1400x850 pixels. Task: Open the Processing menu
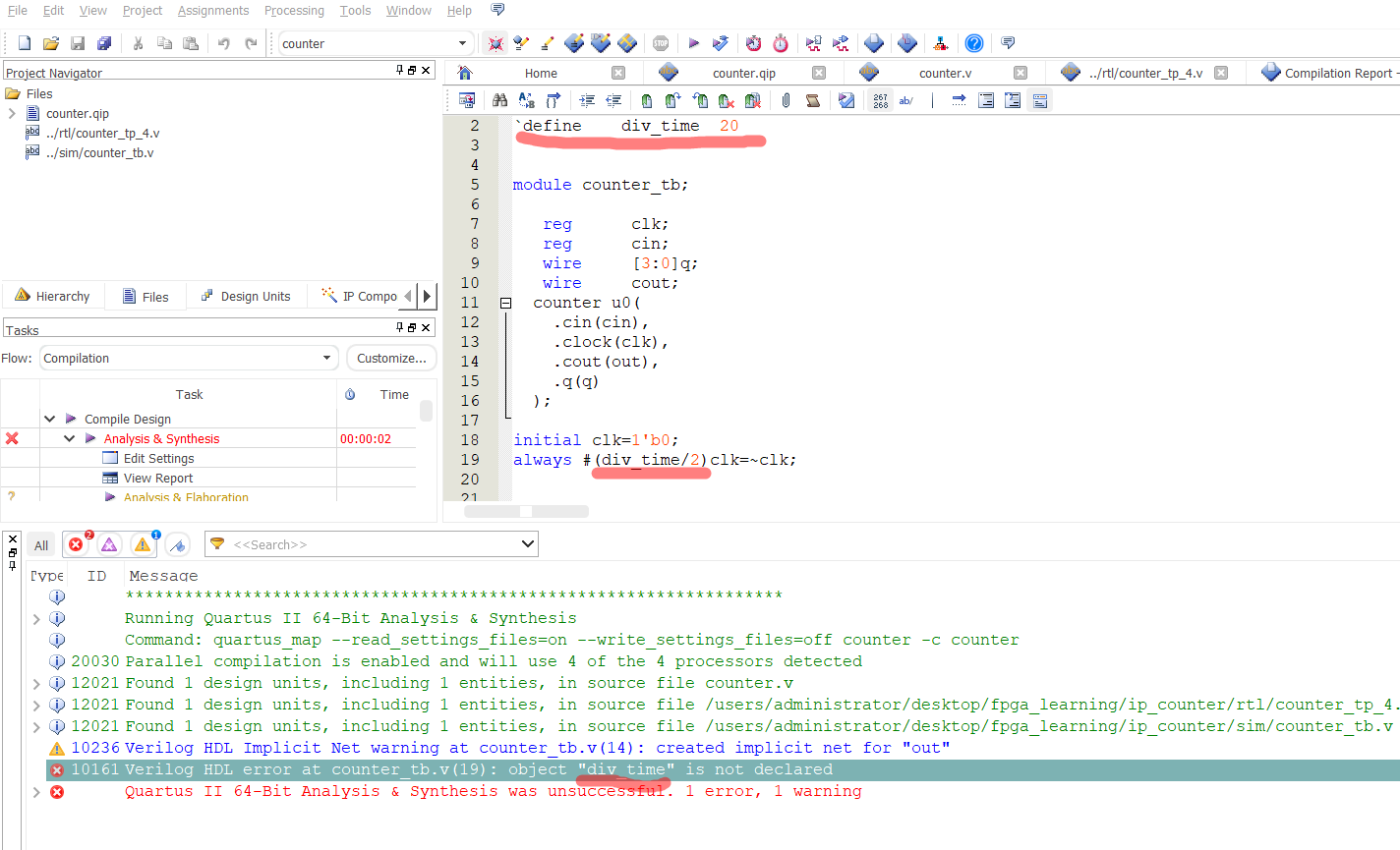294,10
